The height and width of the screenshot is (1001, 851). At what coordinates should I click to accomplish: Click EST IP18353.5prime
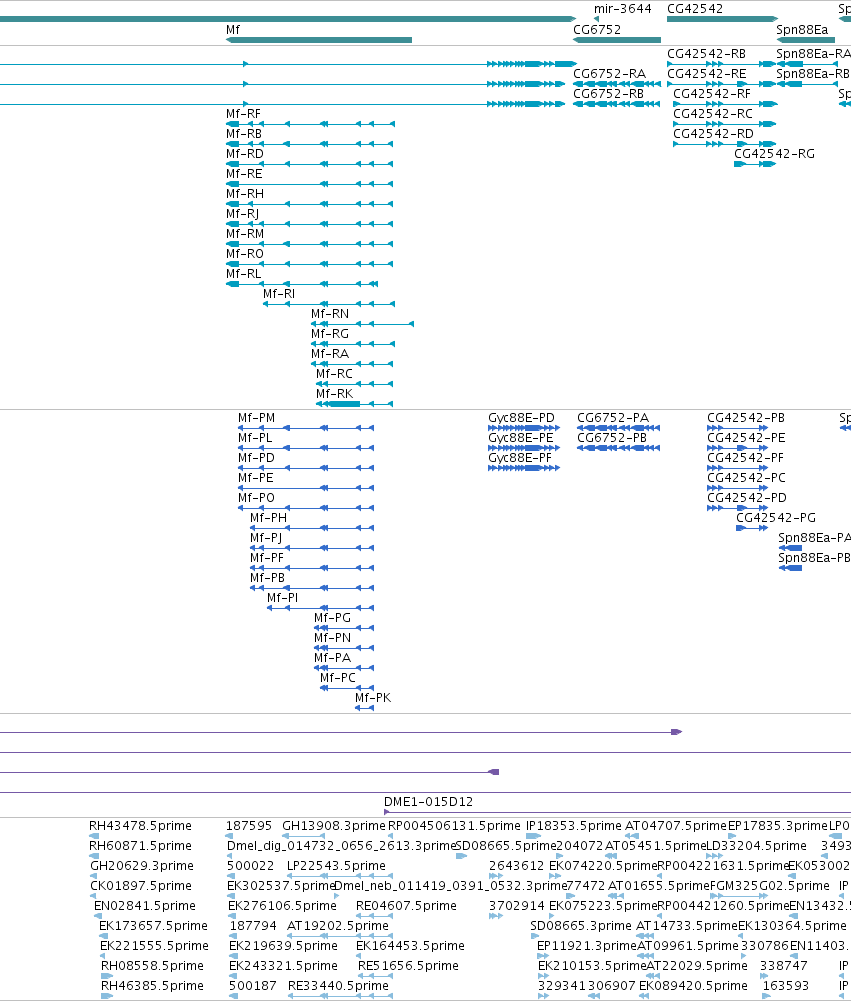click(573, 826)
